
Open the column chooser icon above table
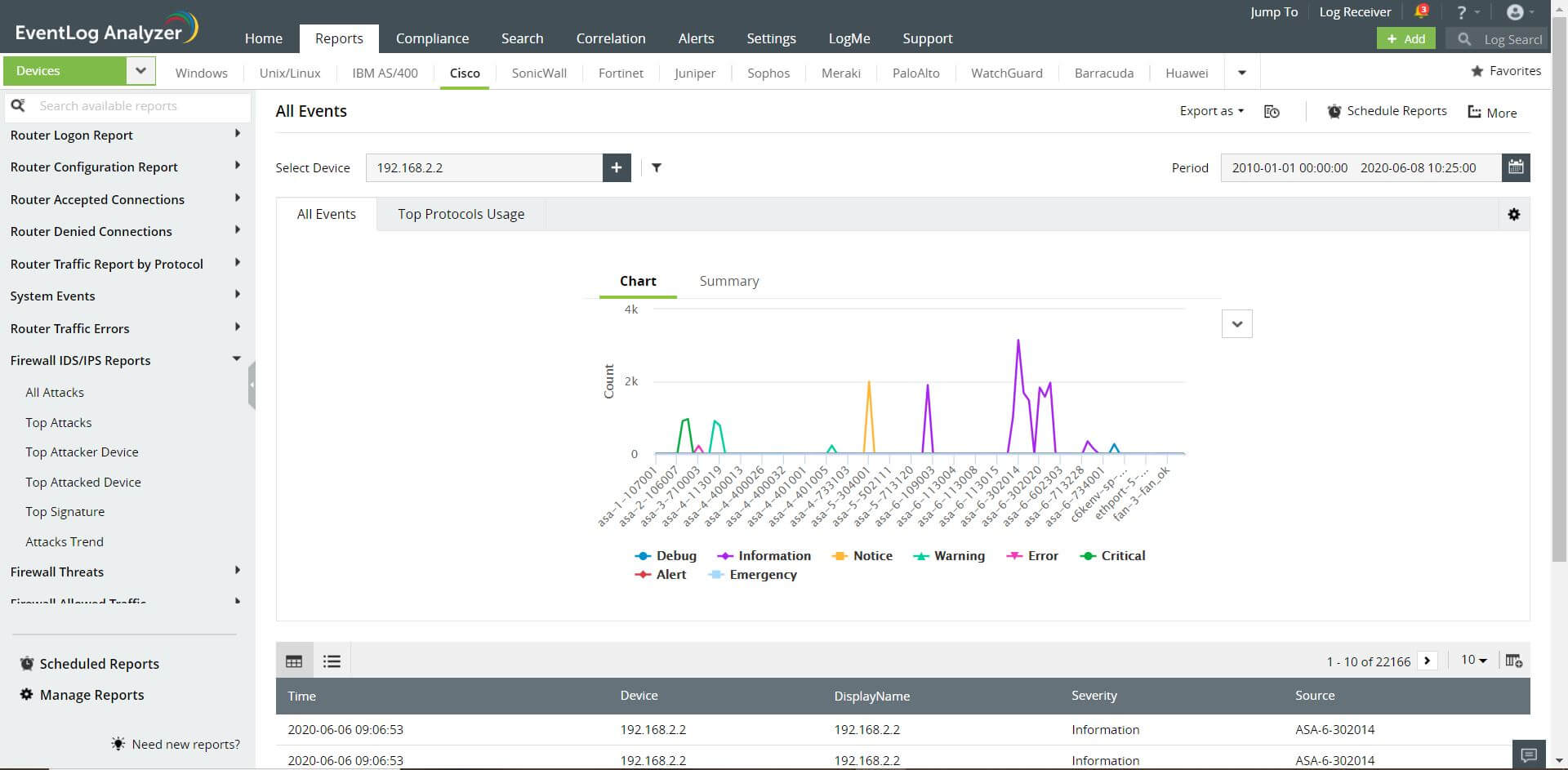point(1513,661)
